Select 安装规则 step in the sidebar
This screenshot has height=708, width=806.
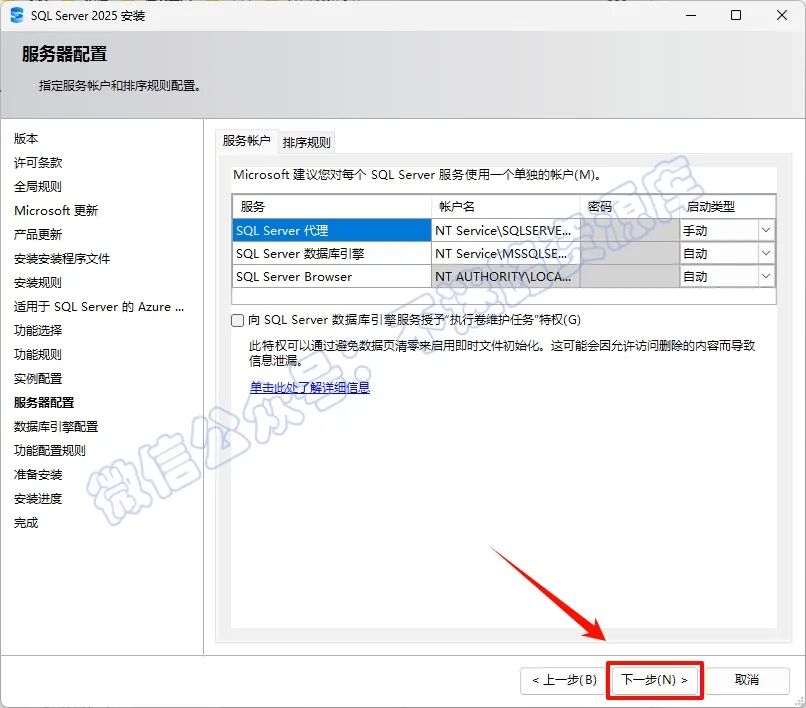pos(38,282)
